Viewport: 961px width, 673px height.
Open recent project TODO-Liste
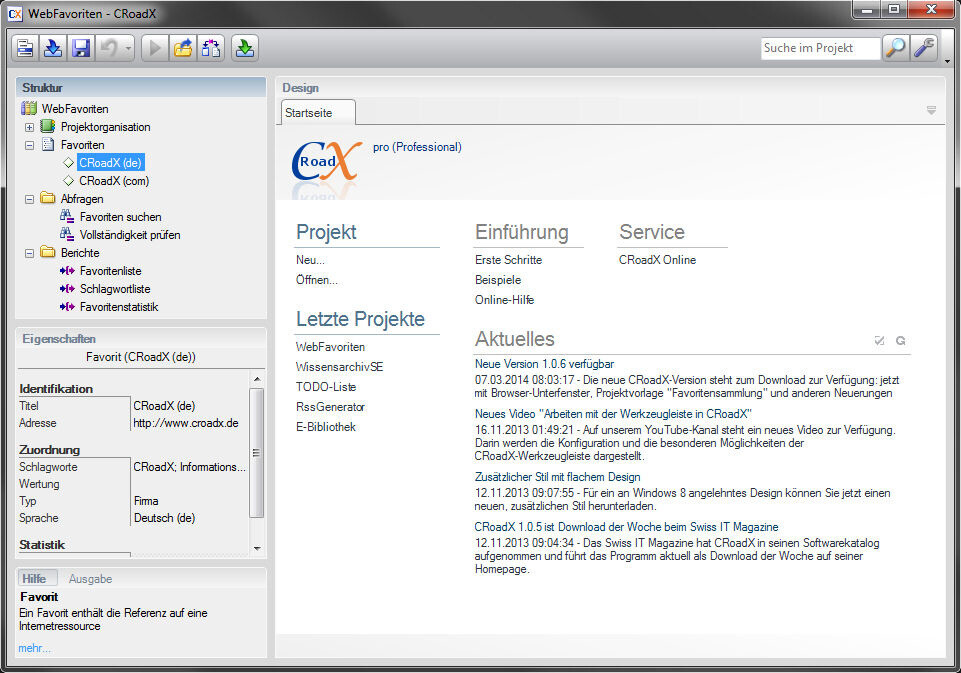pos(325,387)
